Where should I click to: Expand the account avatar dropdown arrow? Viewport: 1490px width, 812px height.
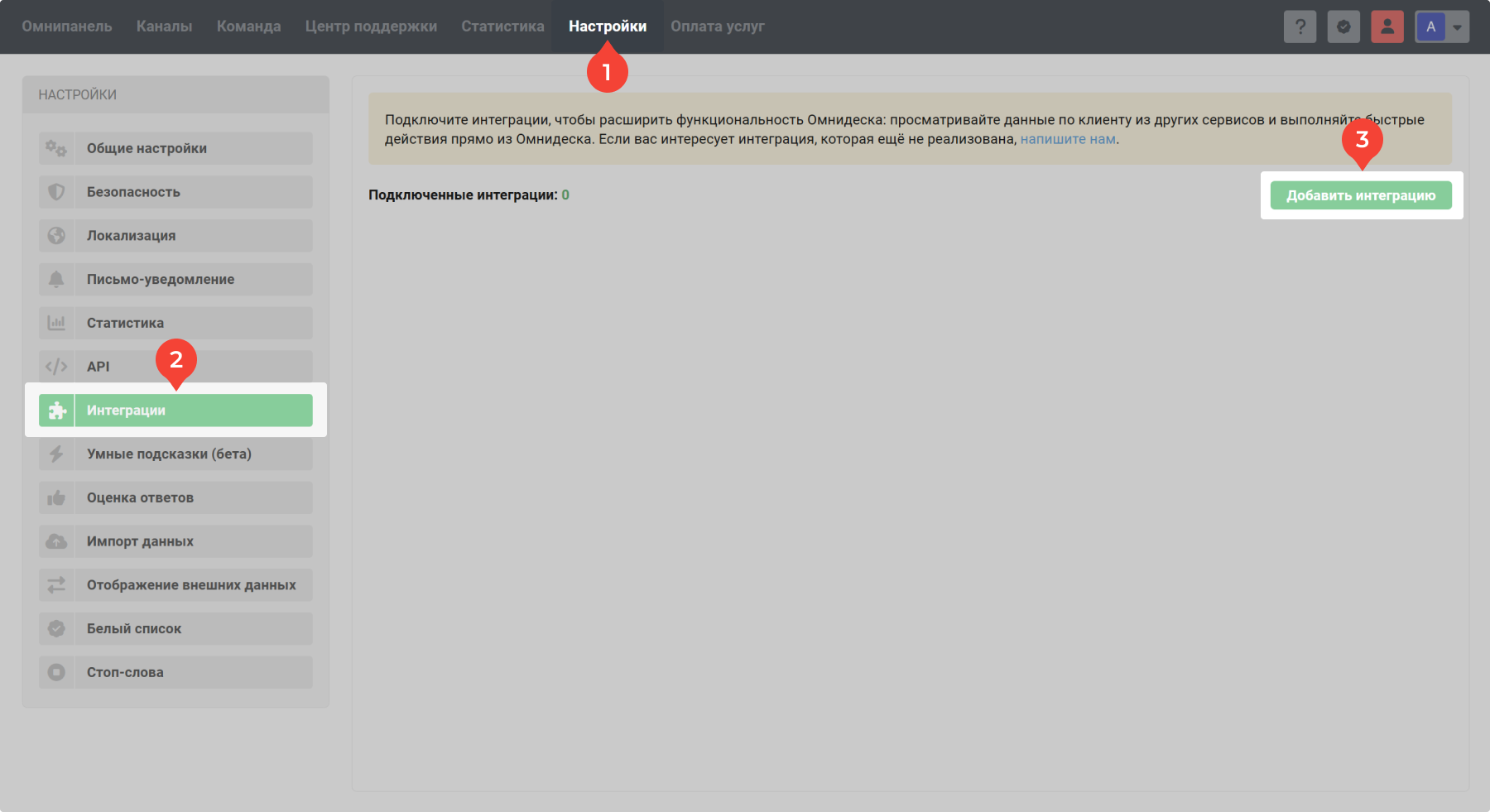pyautogui.click(x=1457, y=27)
